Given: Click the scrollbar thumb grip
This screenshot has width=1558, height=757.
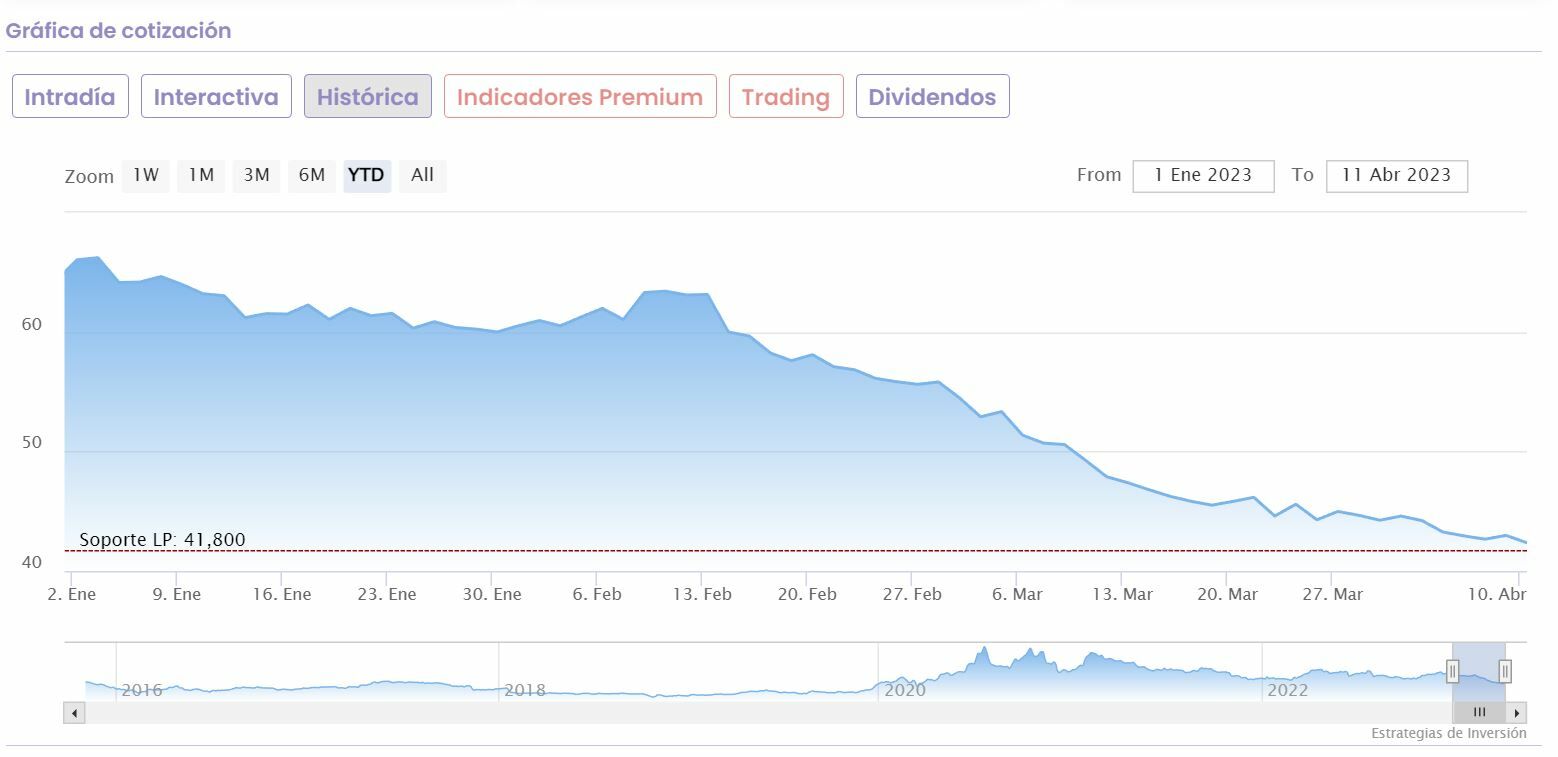Looking at the screenshot, I should coord(1479,713).
